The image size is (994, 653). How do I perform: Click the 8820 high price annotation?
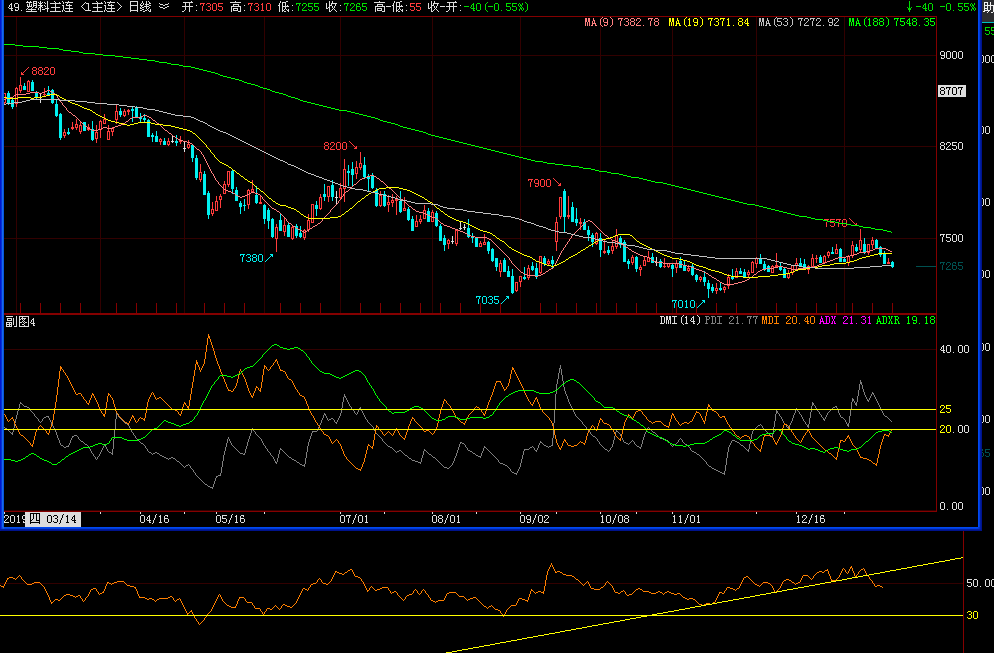pos(42,71)
